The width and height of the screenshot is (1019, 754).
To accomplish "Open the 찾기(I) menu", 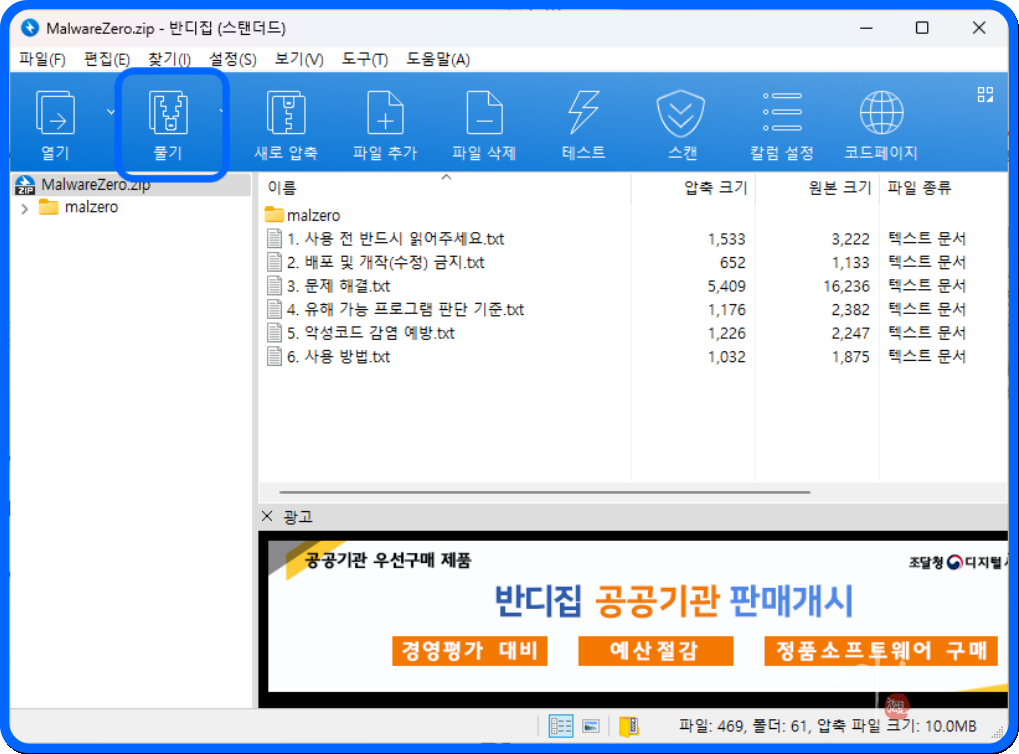I will pos(169,60).
